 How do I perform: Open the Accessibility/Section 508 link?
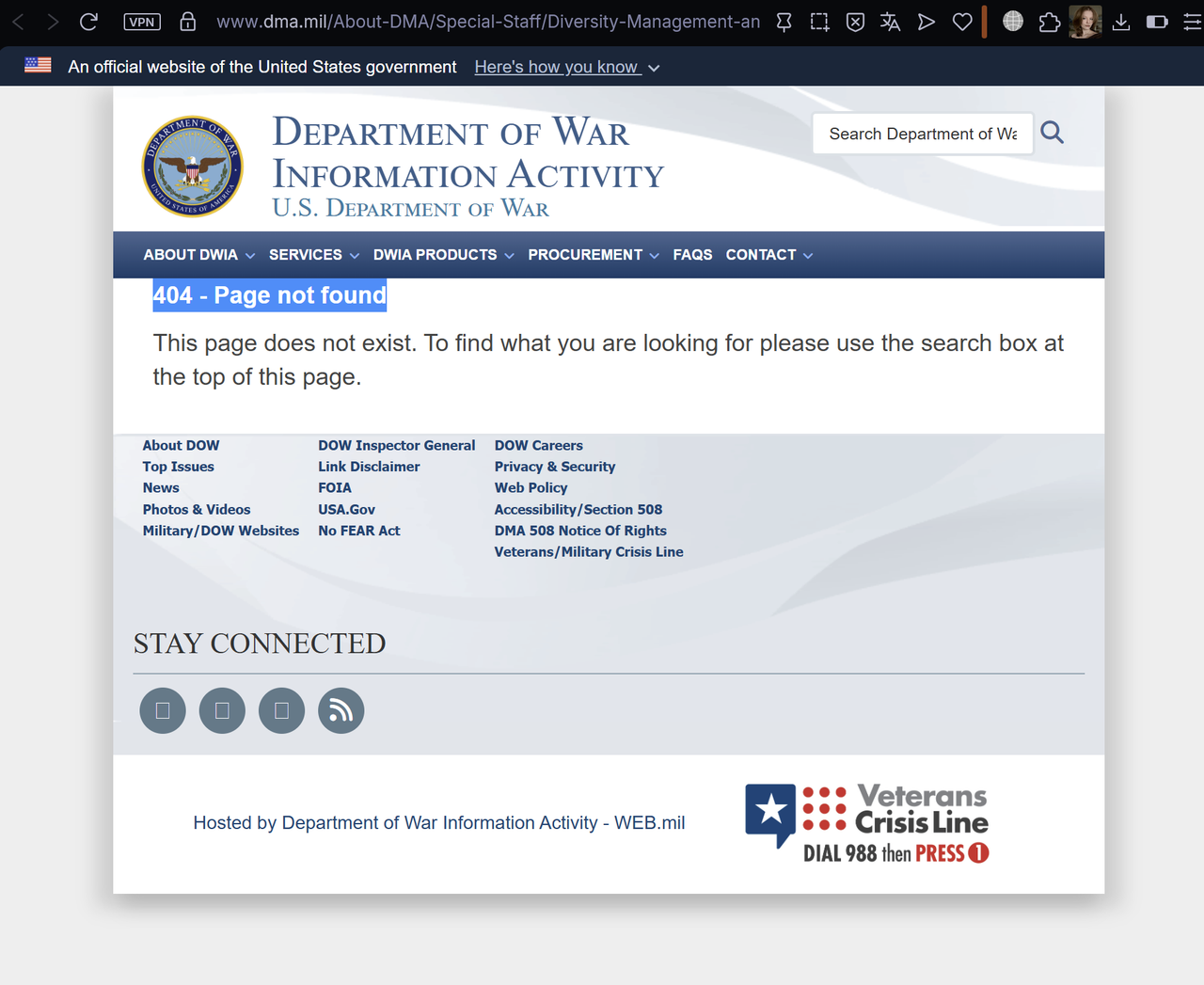pyautogui.click(x=578, y=509)
